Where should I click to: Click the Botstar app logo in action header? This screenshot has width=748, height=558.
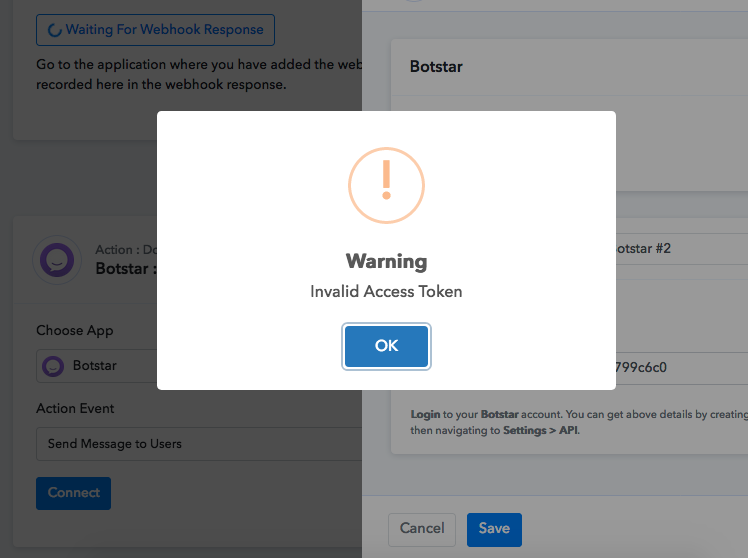57,260
